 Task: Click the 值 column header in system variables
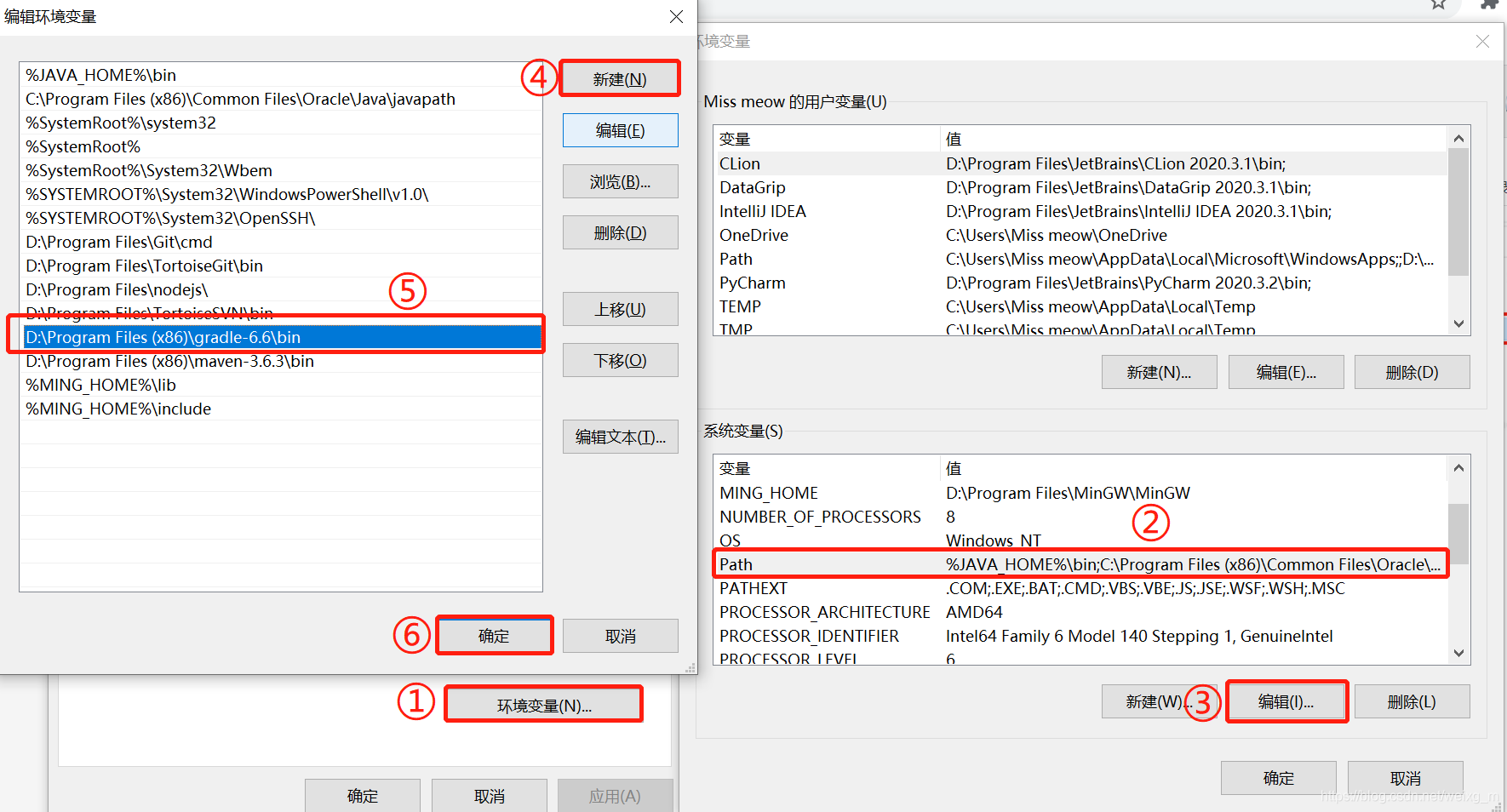(1194, 468)
